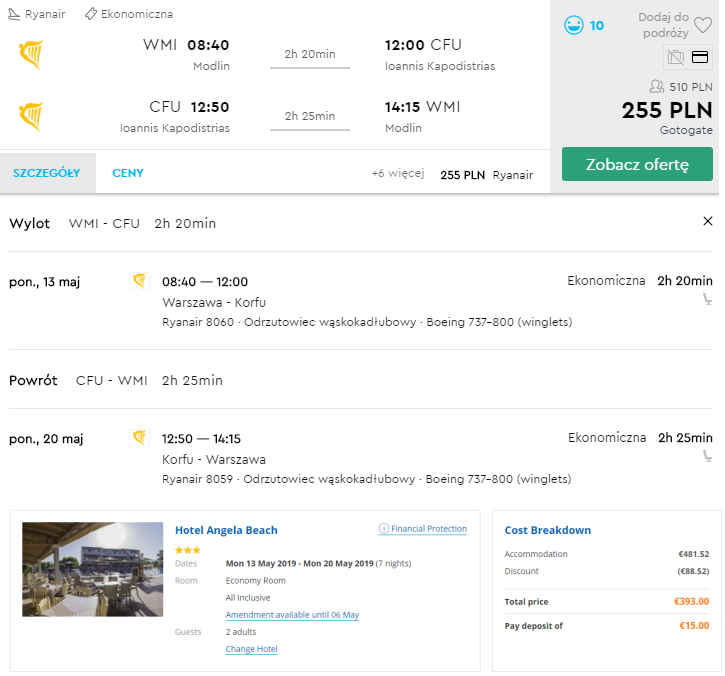Expand +6 więcej price offers
This screenshot has height=676, width=725.
click(x=398, y=173)
